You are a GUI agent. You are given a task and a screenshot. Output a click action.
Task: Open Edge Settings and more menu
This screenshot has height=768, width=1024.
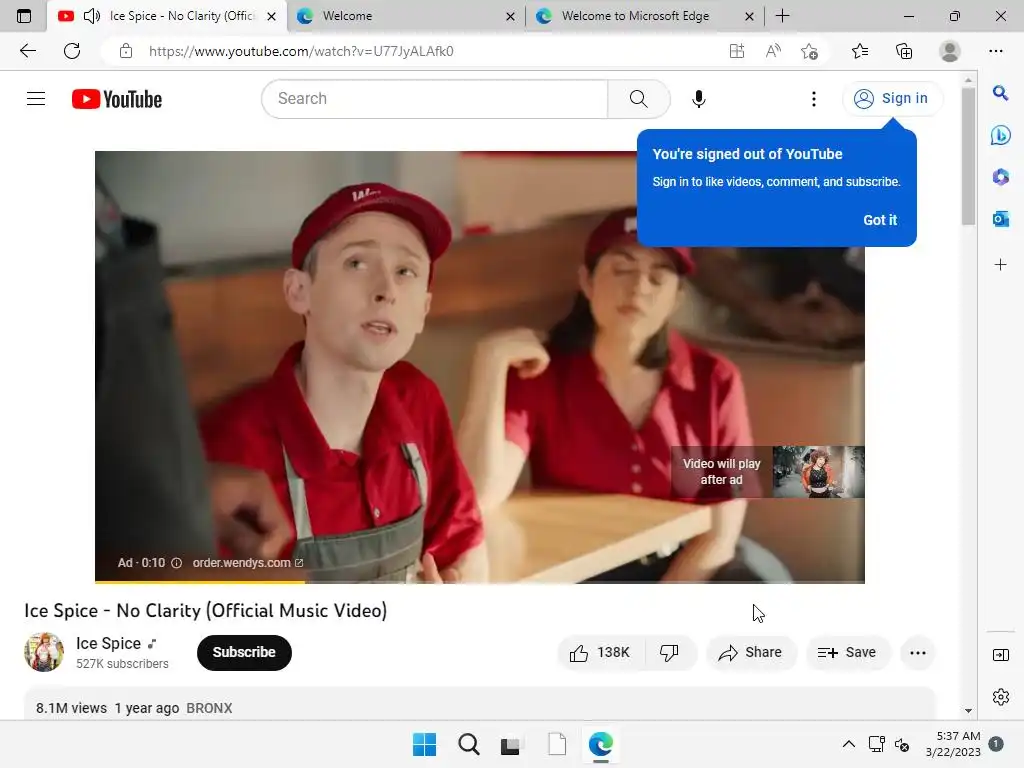[x=995, y=51]
